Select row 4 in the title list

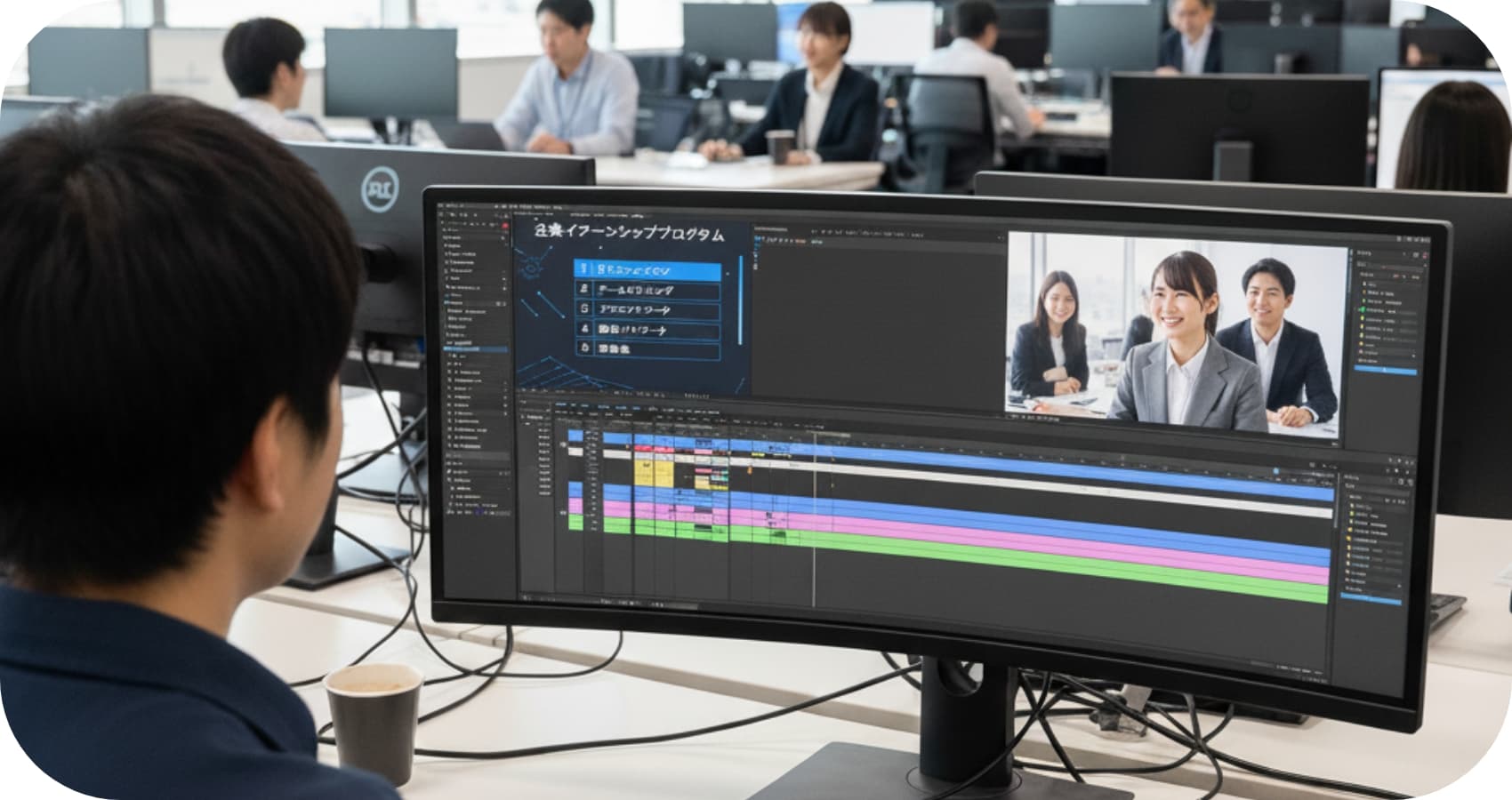647,330
